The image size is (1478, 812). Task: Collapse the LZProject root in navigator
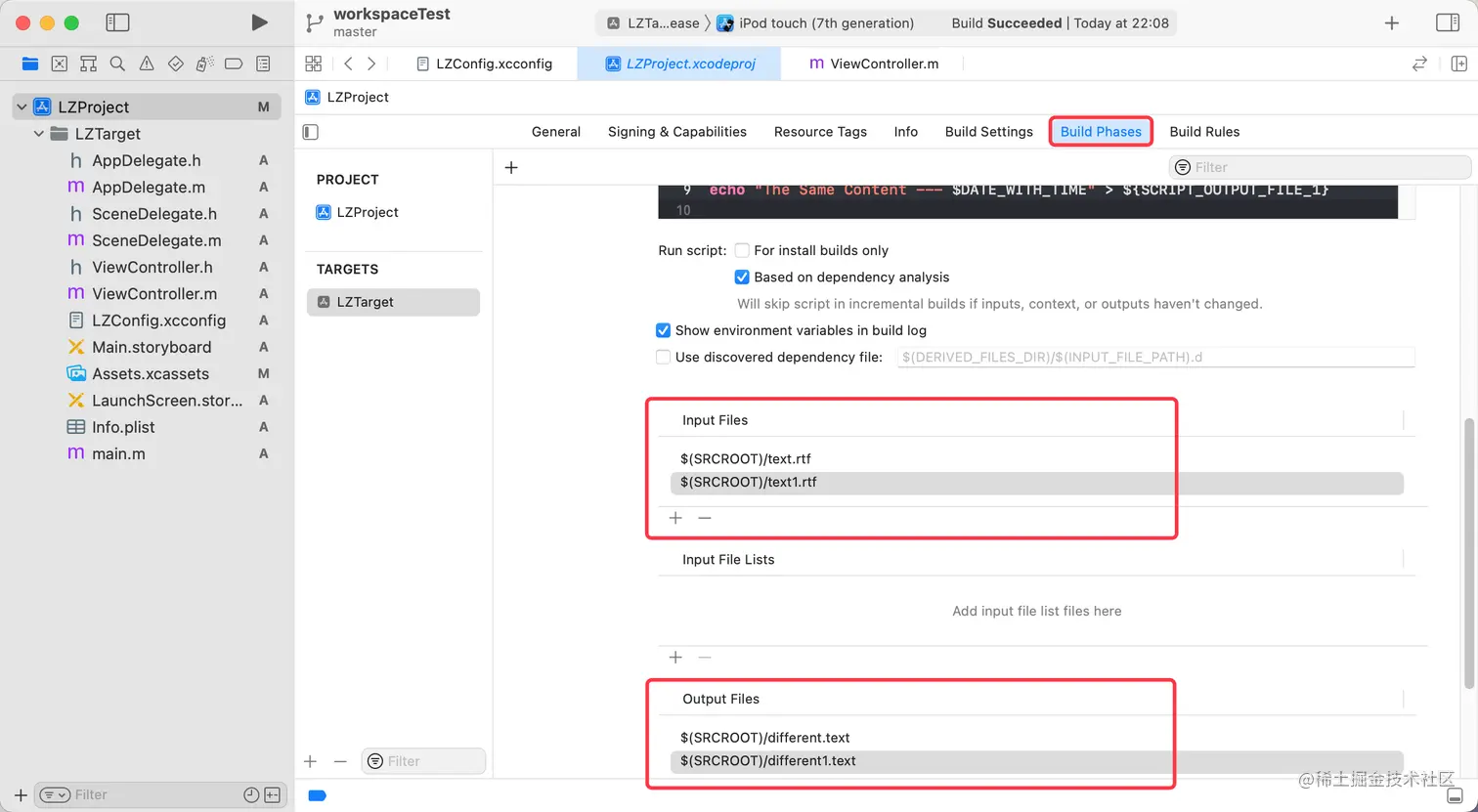(22, 107)
